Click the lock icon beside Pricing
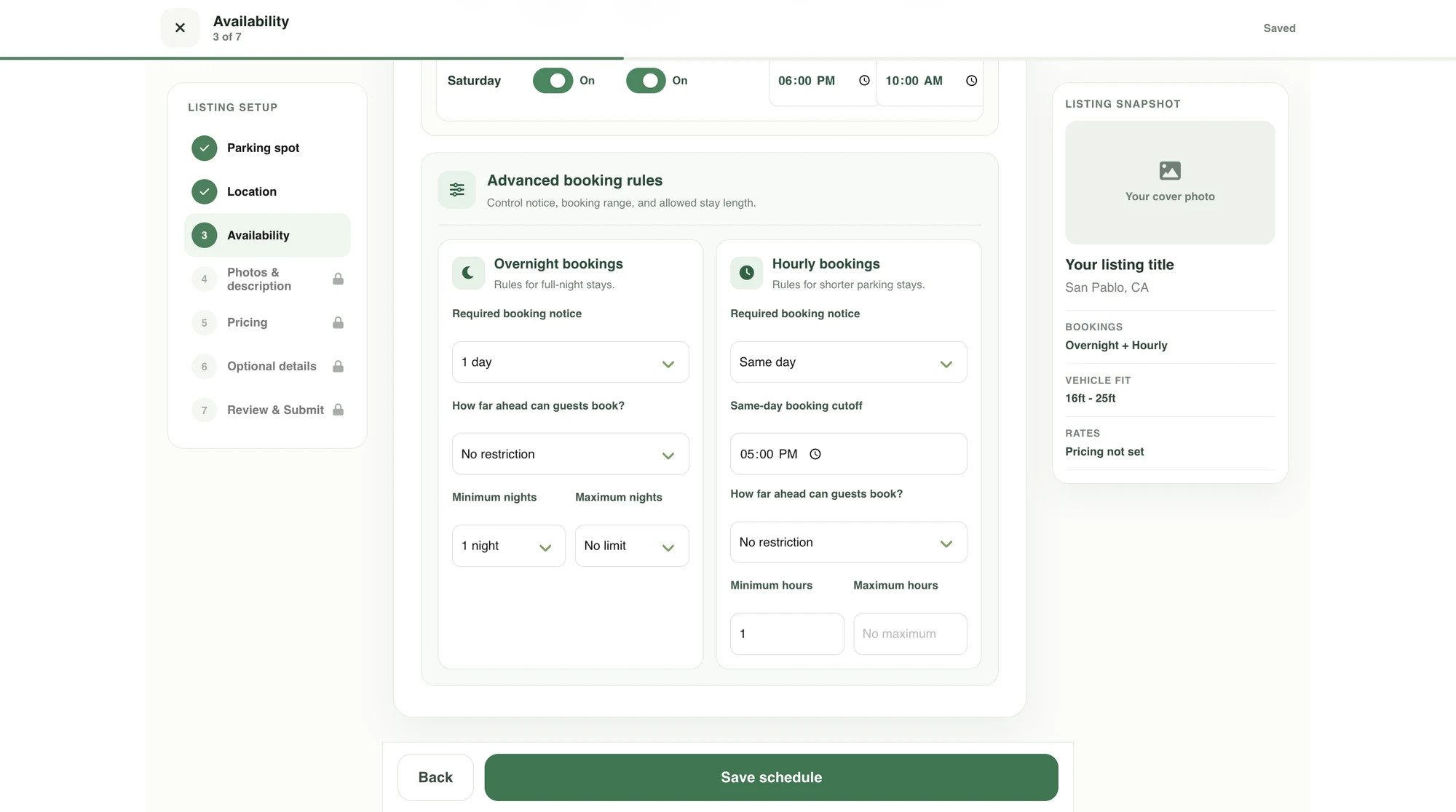This screenshot has width=1456, height=812. [338, 322]
